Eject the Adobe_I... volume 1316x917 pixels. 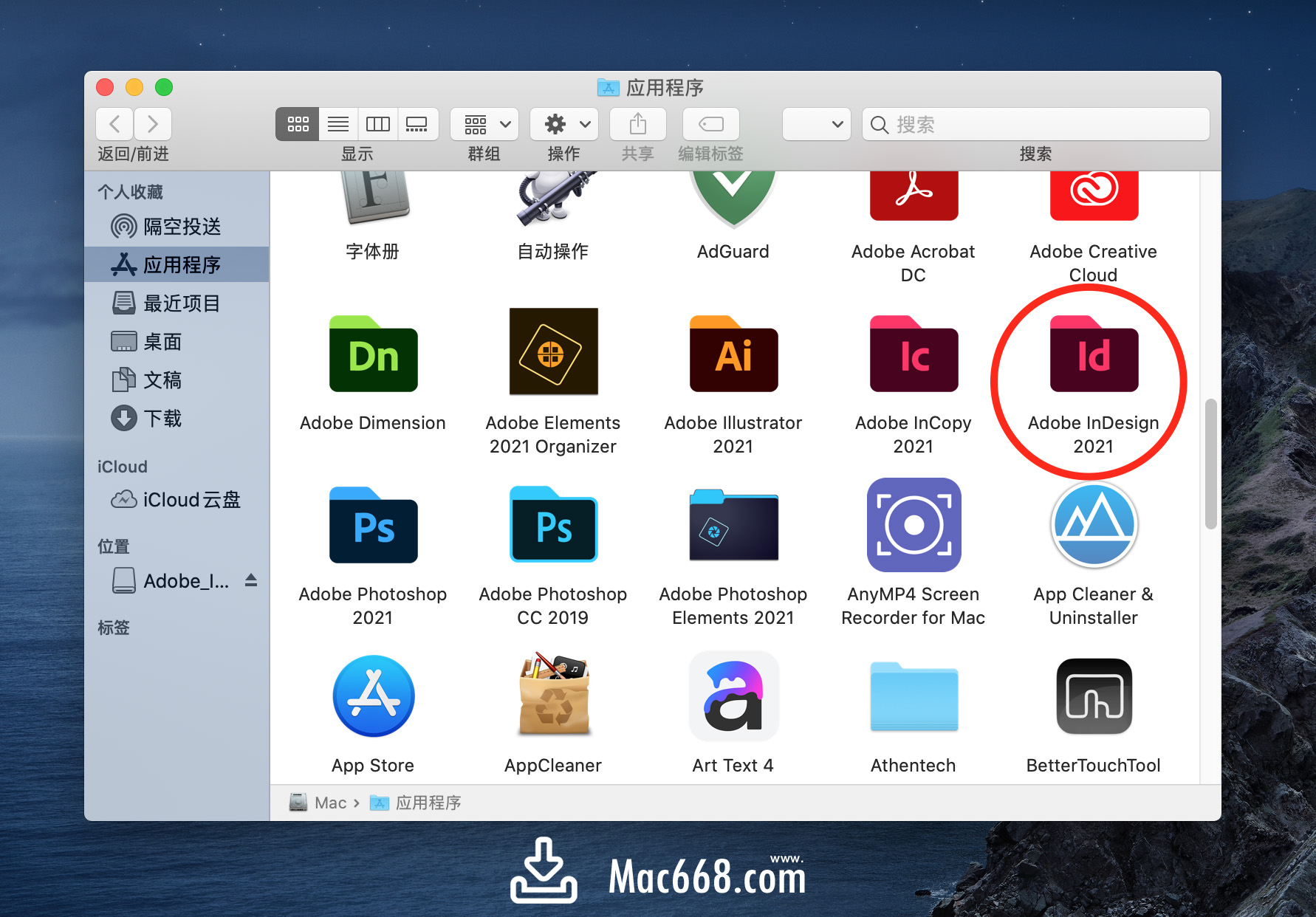(x=251, y=580)
